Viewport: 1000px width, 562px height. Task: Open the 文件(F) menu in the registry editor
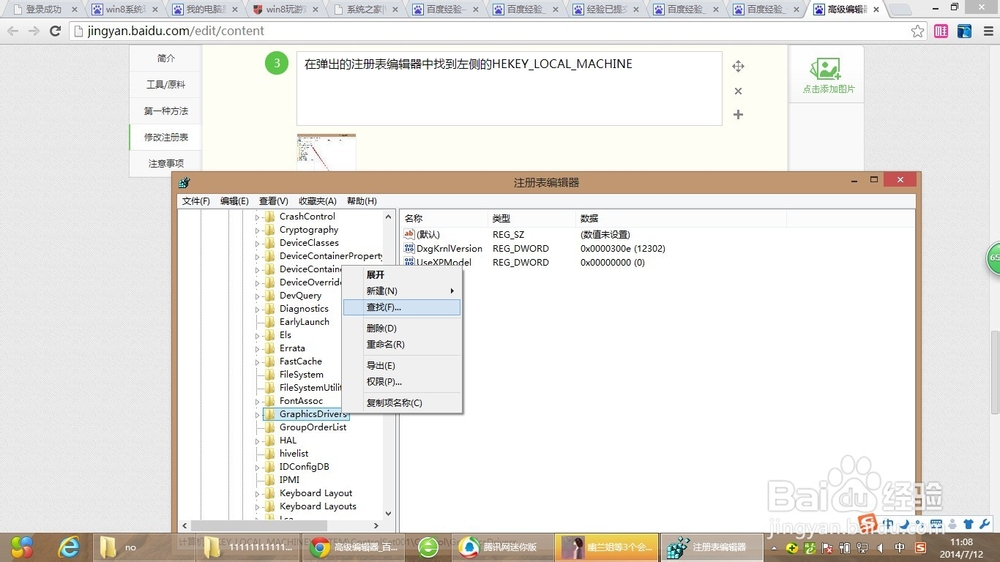click(196, 201)
